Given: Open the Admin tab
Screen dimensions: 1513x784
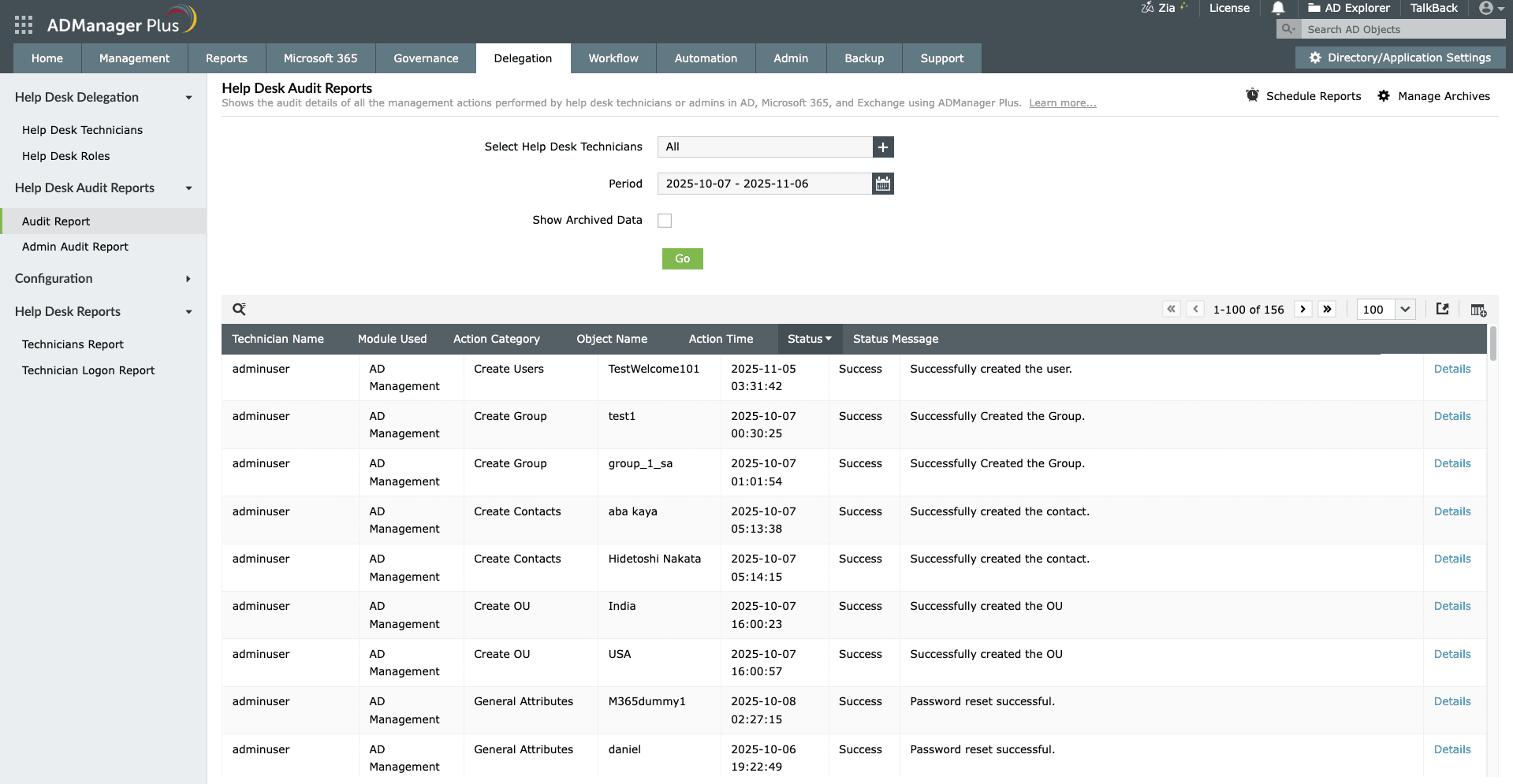Looking at the screenshot, I should (791, 58).
